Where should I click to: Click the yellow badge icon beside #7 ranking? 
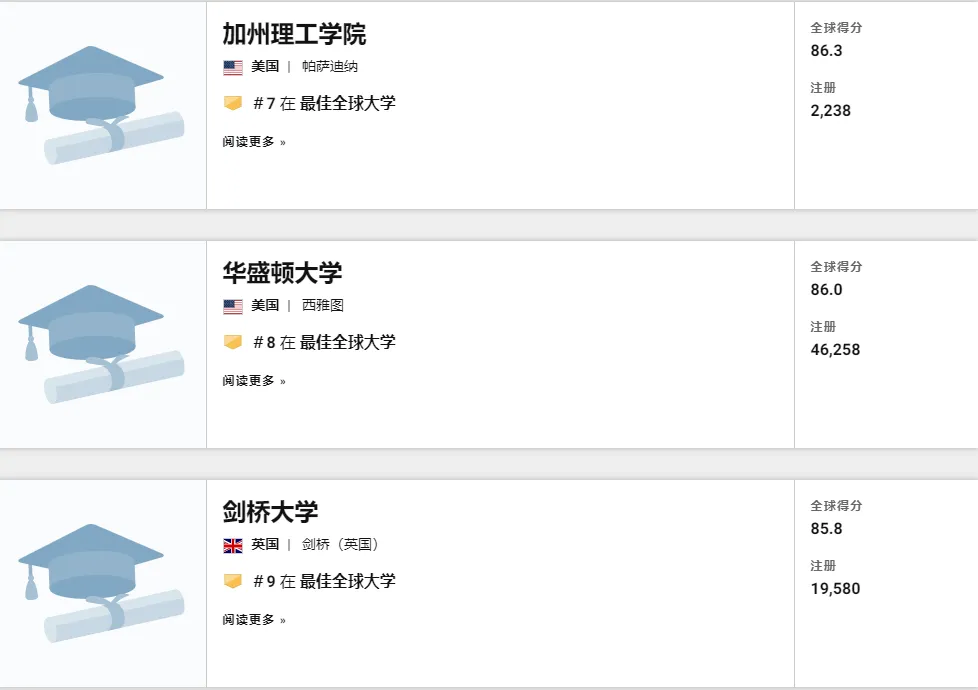[x=233, y=103]
